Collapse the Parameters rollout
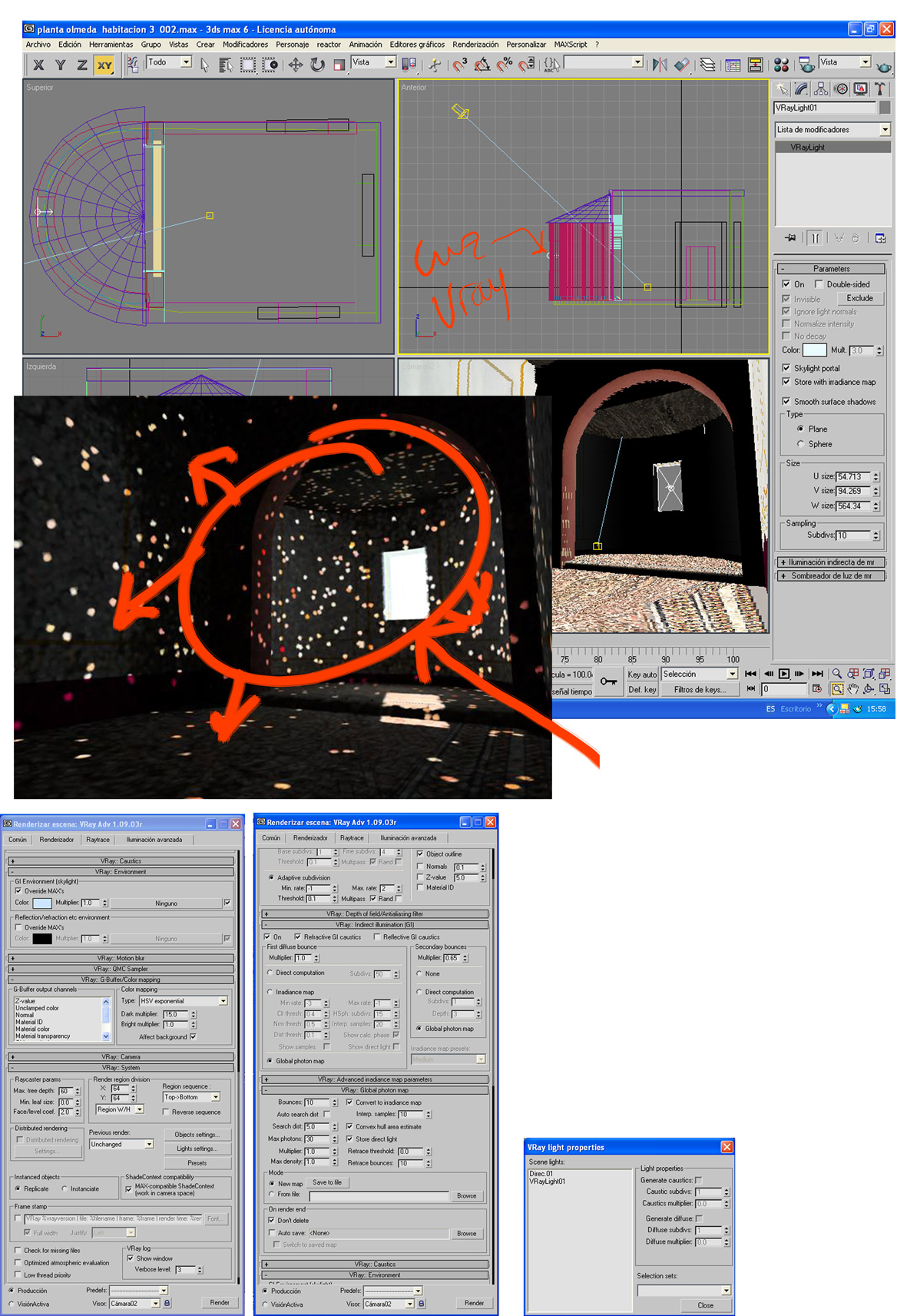Image resolution: width=907 pixels, height=1316 pixels. click(832, 269)
